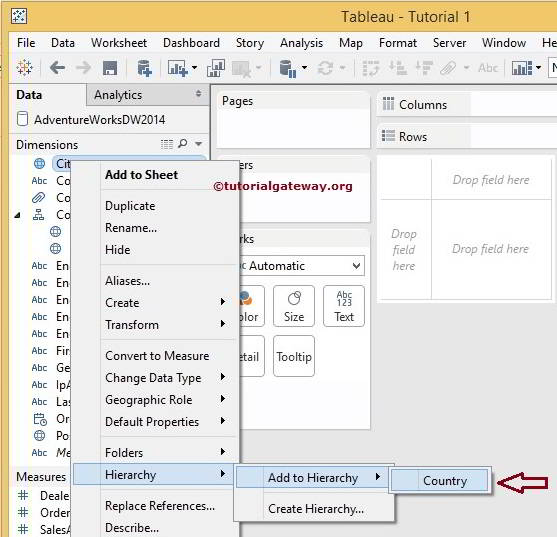Image resolution: width=557 pixels, height=537 pixels.
Task: Click the Show Mark Labels Abc icon
Action: click(x=488, y=67)
